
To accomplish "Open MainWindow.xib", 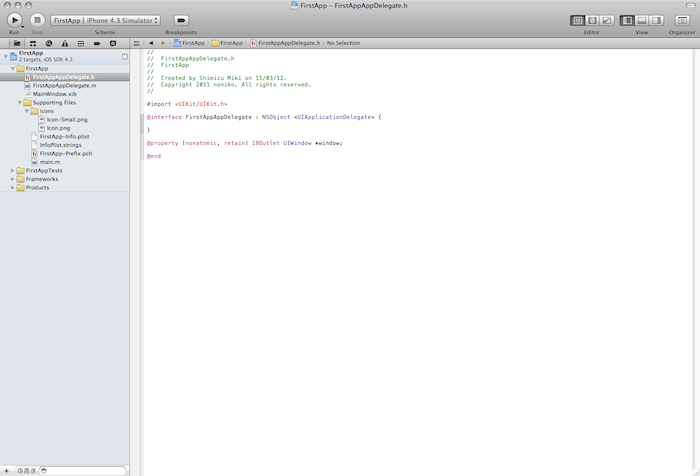I will [x=65, y=94].
